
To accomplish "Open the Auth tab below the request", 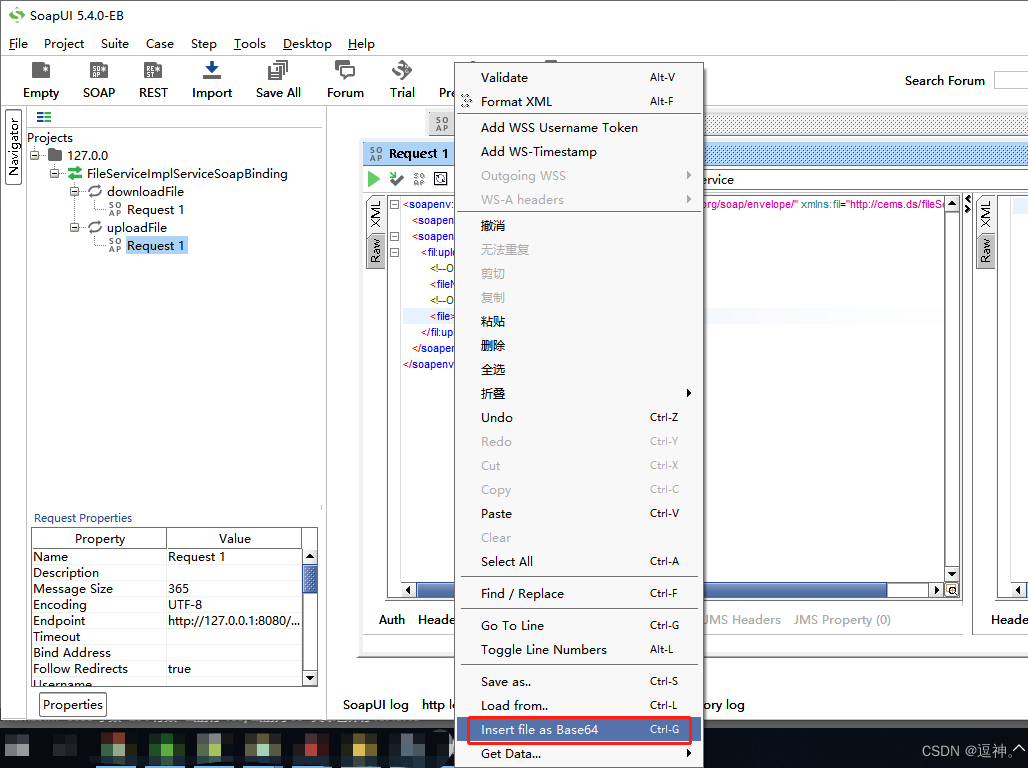I will 391,619.
